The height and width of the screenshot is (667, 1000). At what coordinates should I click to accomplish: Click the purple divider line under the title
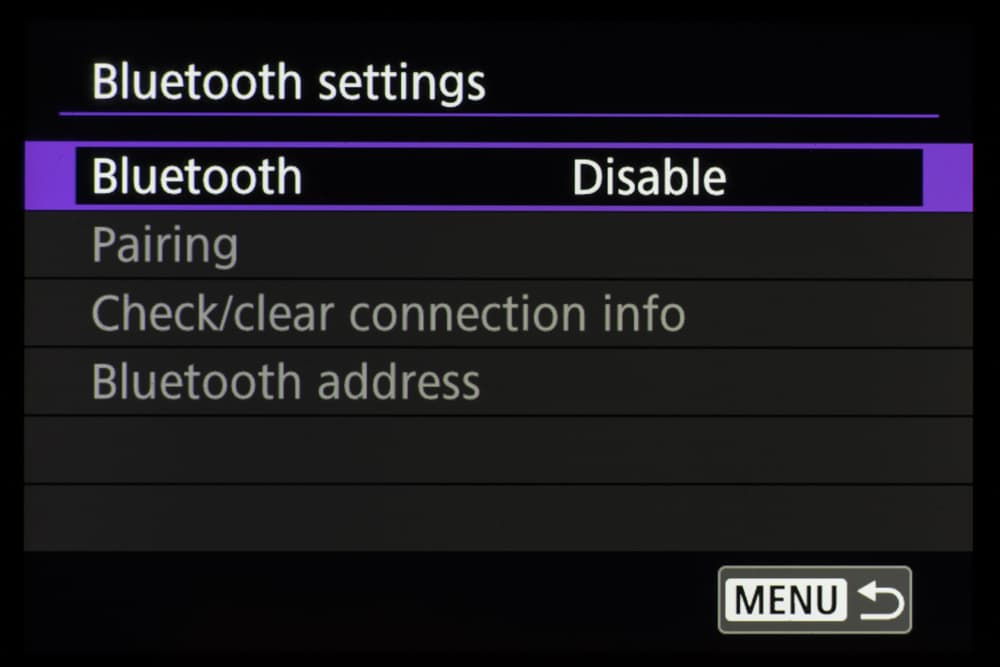point(498,115)
